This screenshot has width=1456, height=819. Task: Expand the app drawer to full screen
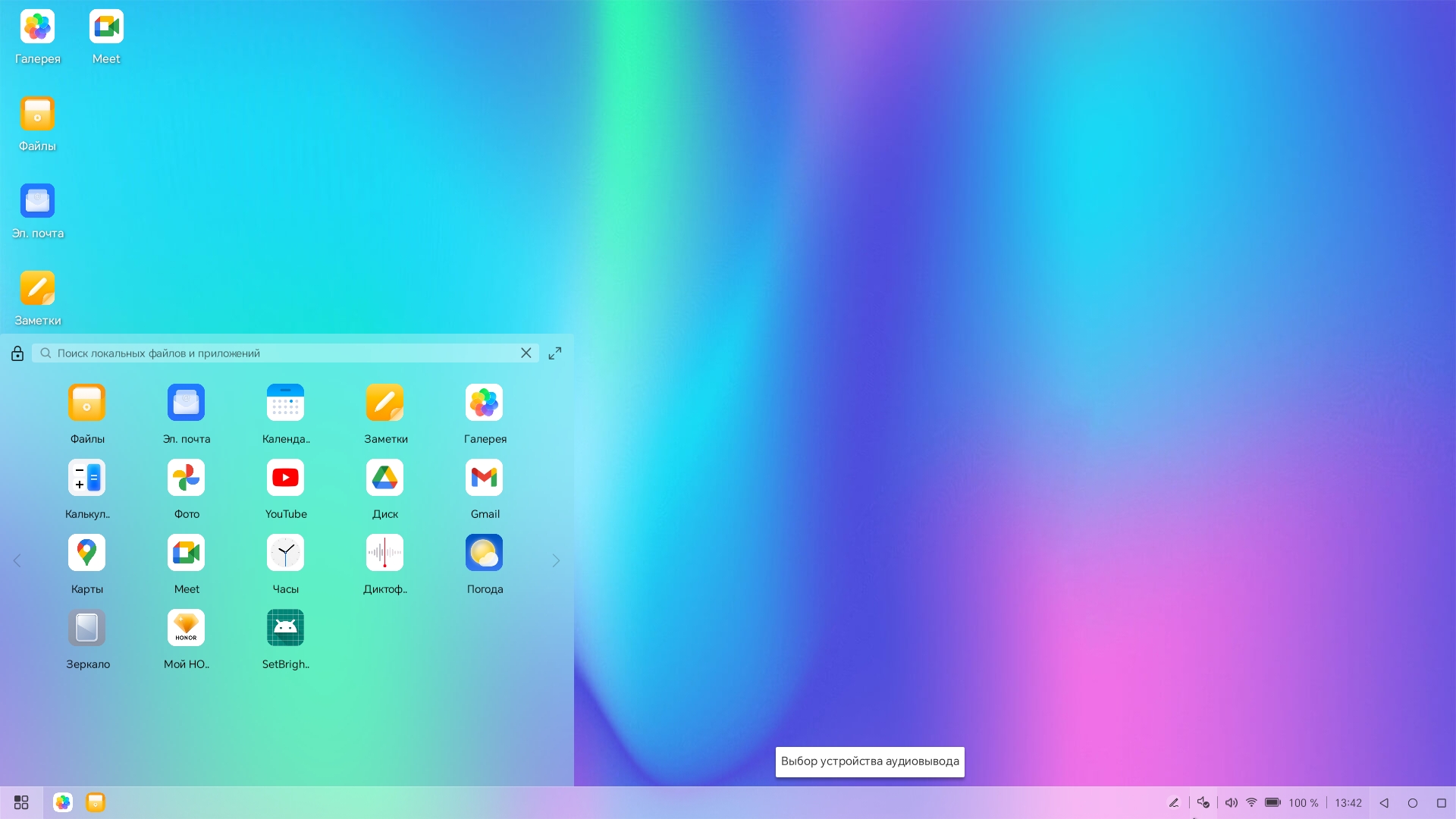click(555, 353)
